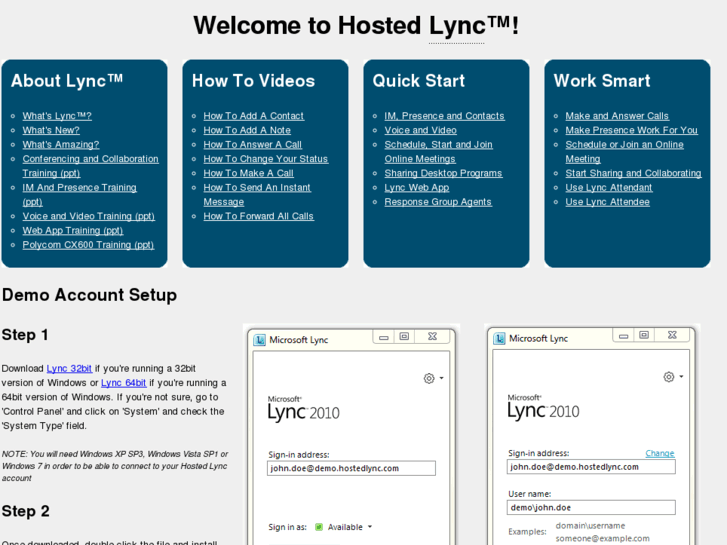Click Lync app icon in right window title
The width and height of the screenshot is (727, 545).
pos(499,339)
